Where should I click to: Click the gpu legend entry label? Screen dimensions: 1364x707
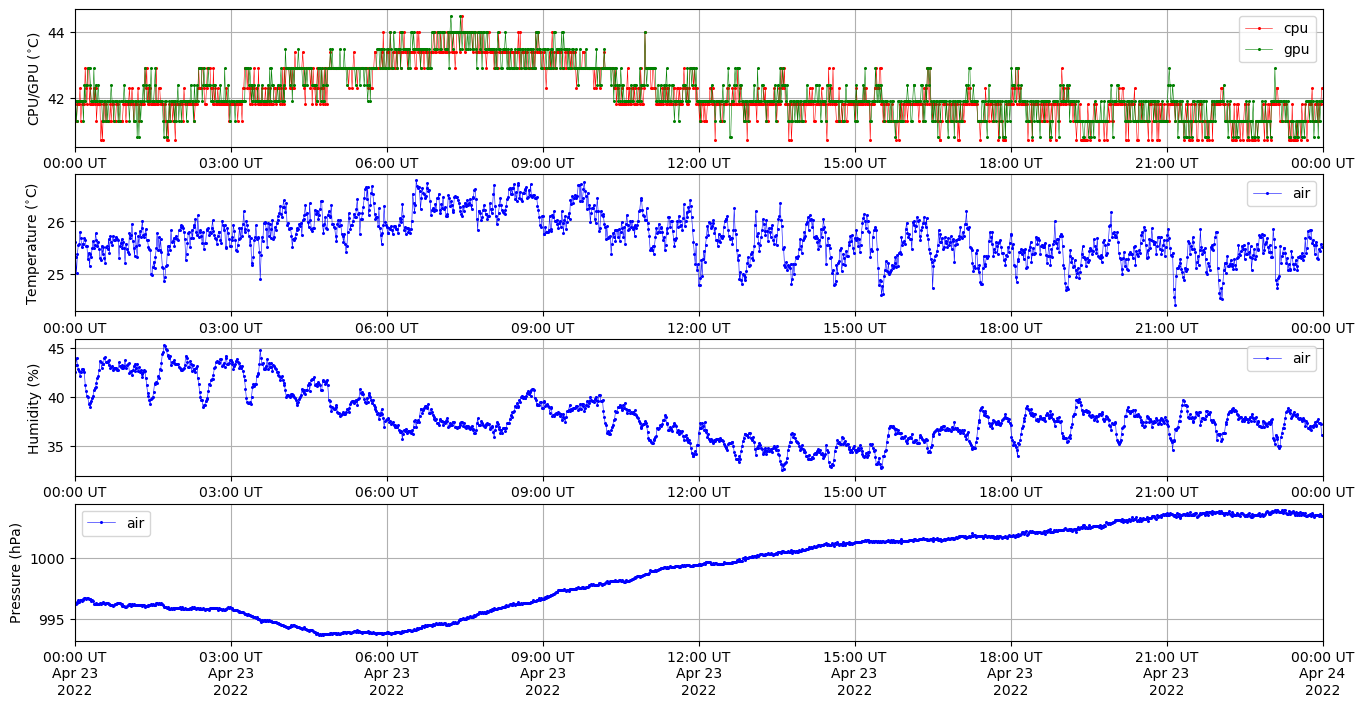click(1295, 48)
